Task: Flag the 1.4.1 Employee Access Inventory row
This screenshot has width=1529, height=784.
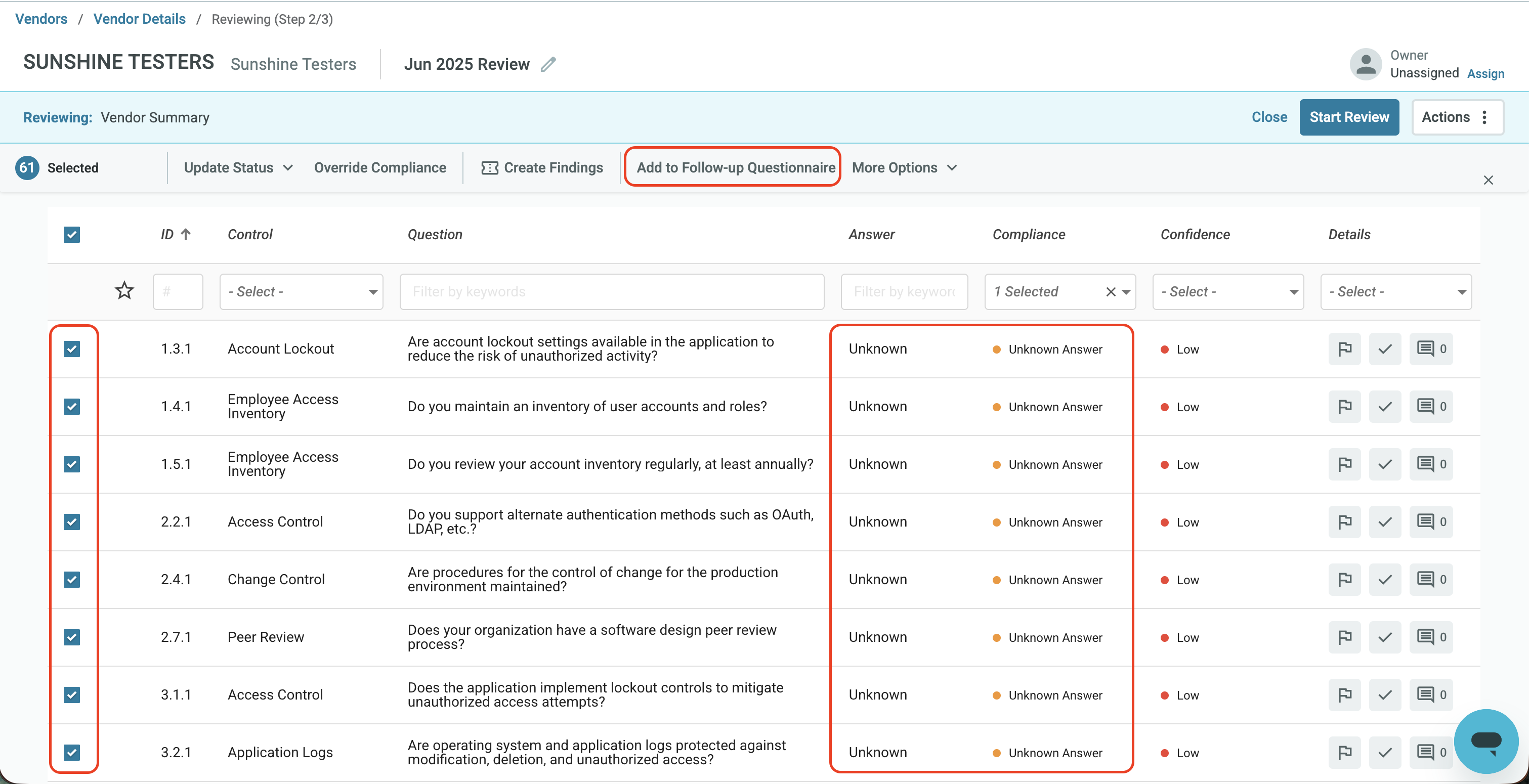Action: [1344, 407]
